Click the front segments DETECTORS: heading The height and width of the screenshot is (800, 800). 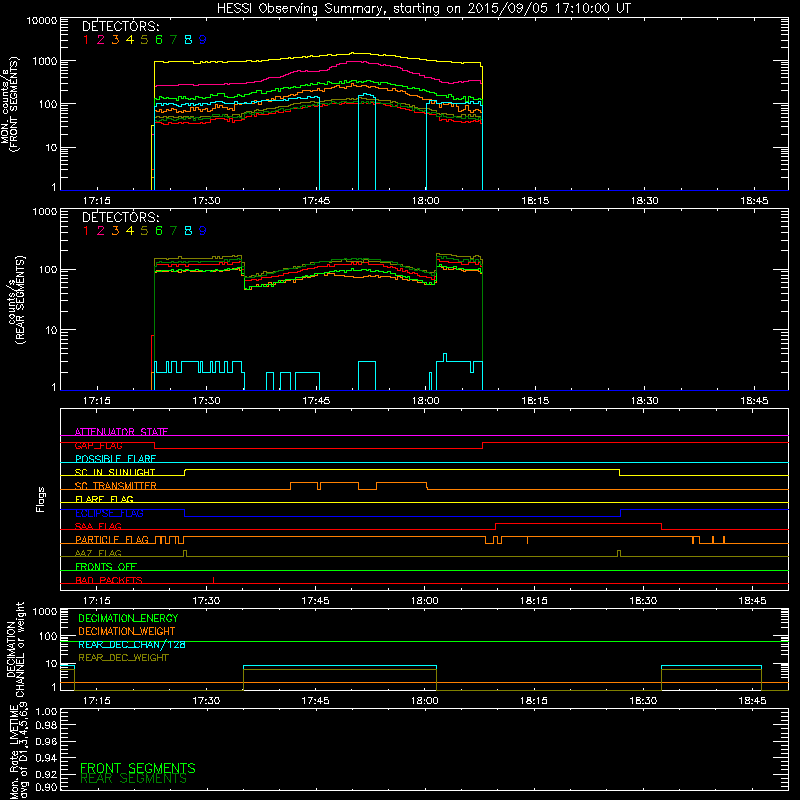point(121,26)
